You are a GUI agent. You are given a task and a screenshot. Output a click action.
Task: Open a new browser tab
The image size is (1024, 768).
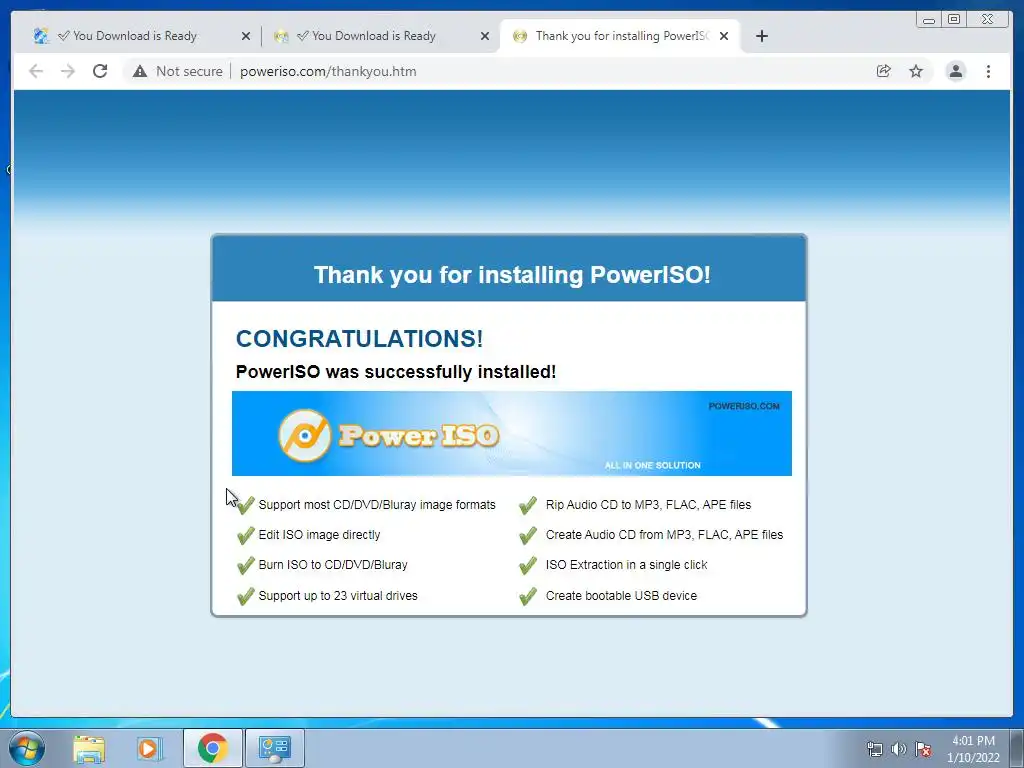tap(761, 36)
